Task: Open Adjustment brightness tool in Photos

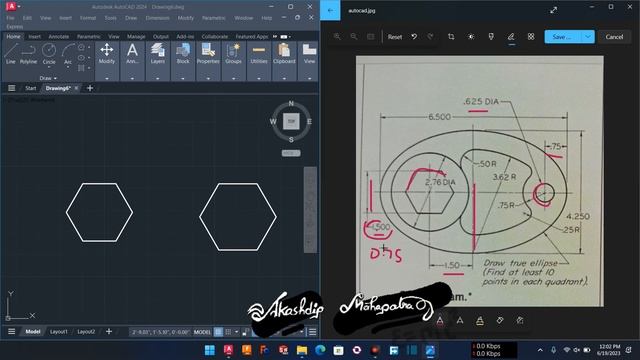Action: pos(471,37)
